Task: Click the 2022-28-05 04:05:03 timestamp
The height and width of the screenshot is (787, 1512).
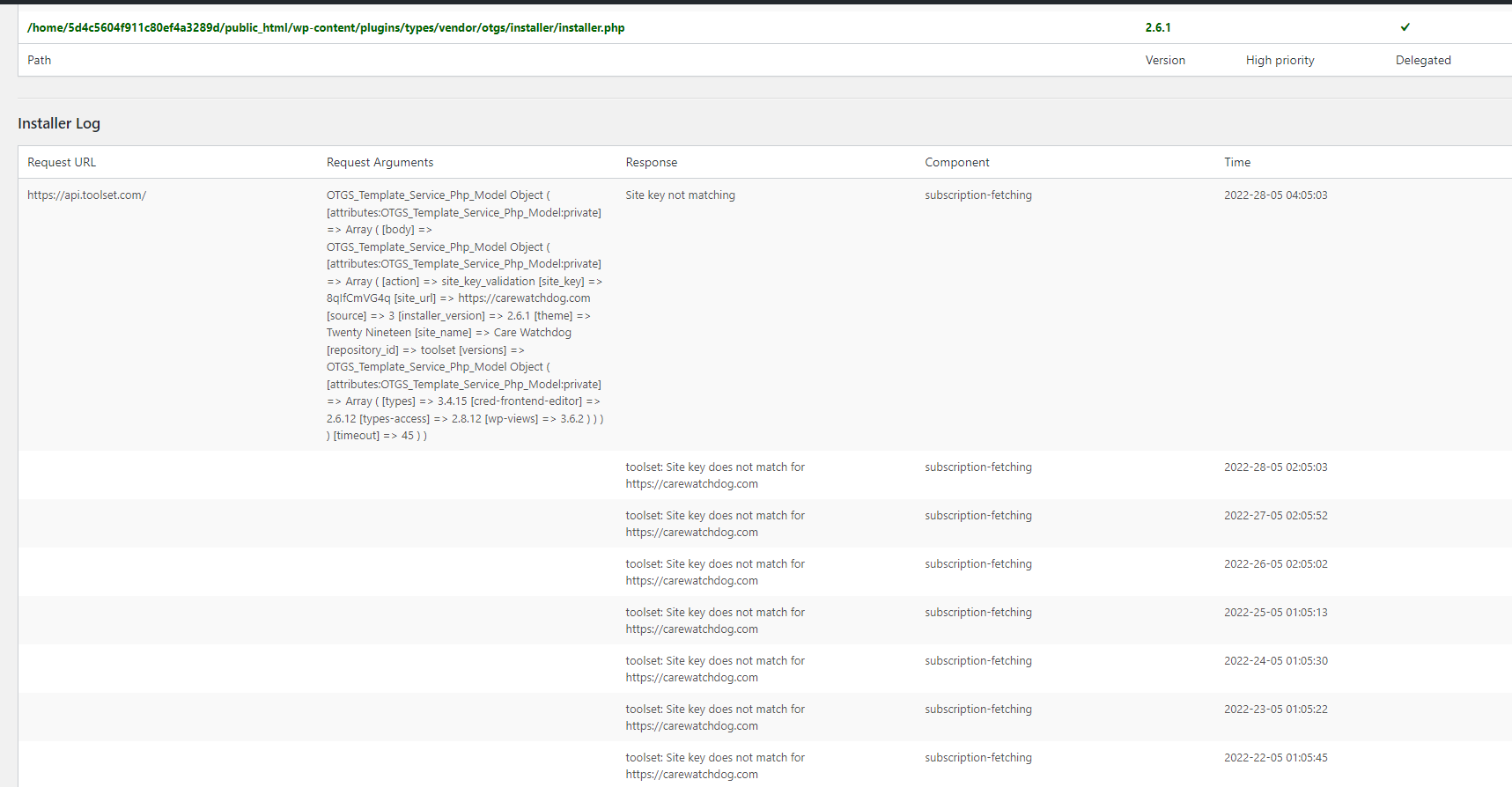Action: tap(1275, 195)
